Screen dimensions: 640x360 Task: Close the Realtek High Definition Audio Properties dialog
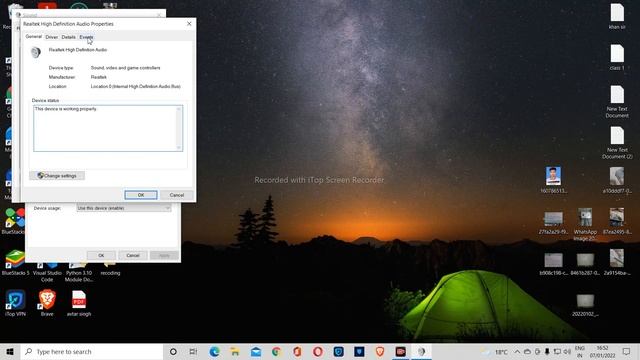point(189,24)
